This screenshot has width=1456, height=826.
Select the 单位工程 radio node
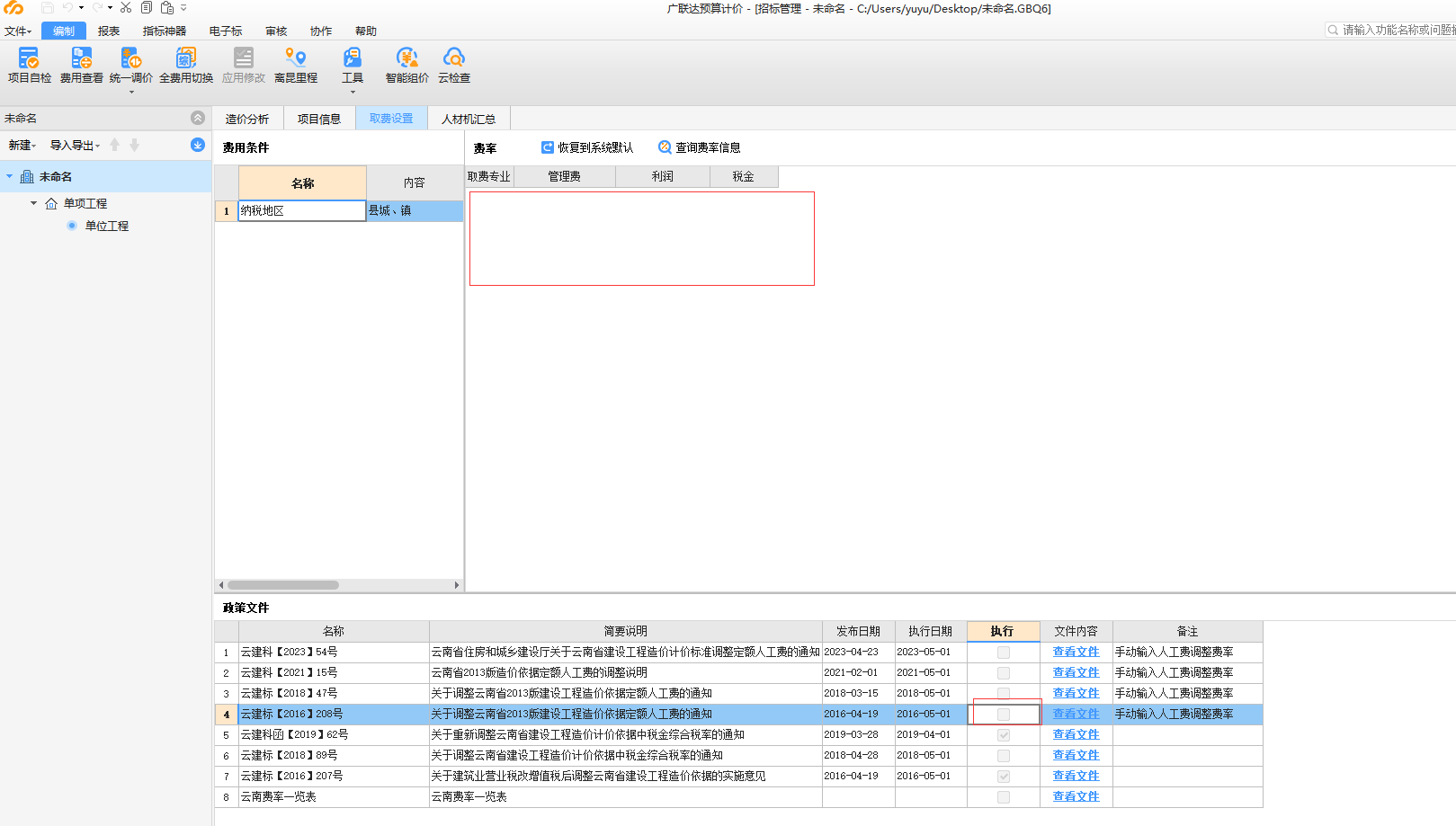tap(72, 226)
